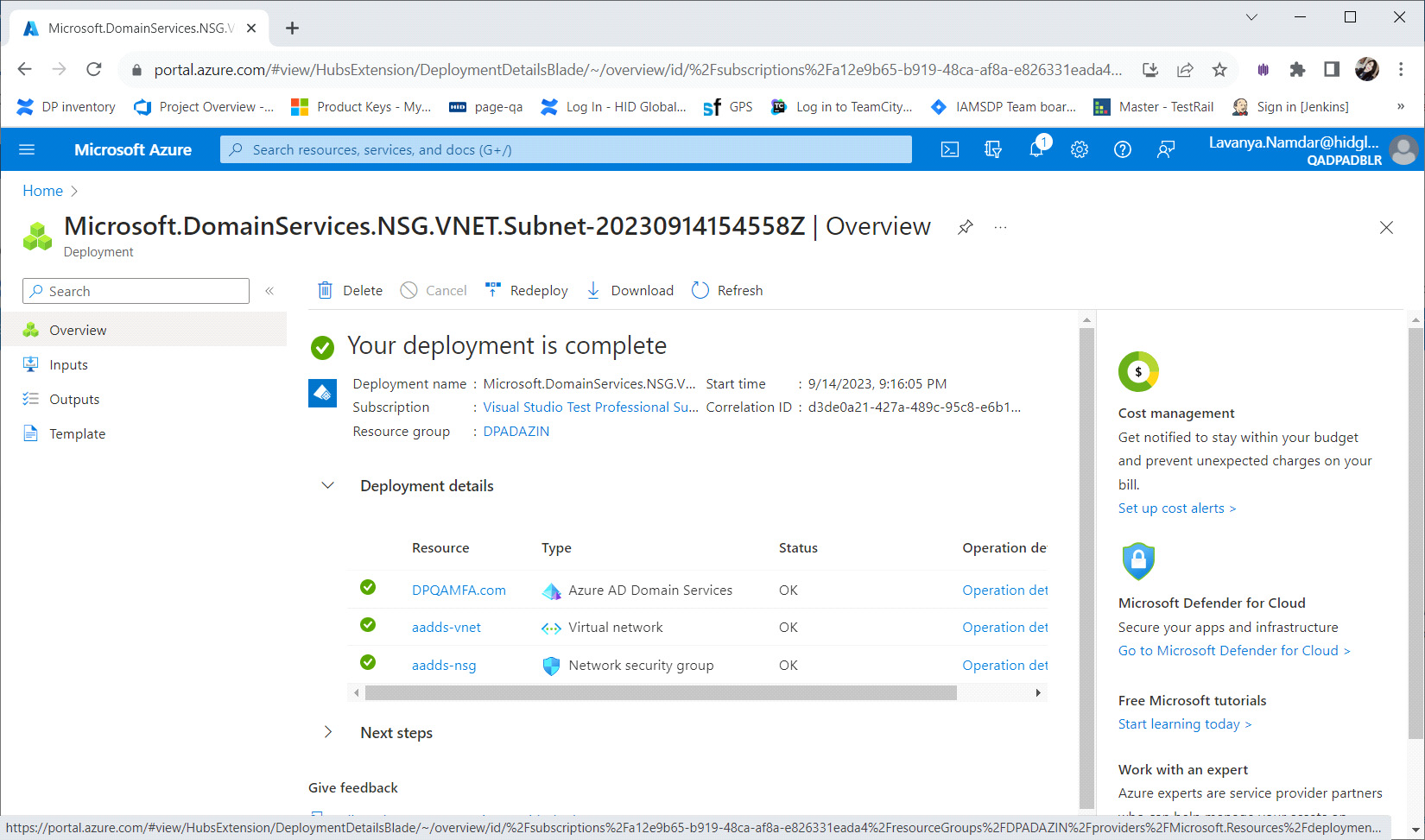Open the Azure portal hamburger menu
This screenshot has width=1425, height=840.
click(27, 149)
